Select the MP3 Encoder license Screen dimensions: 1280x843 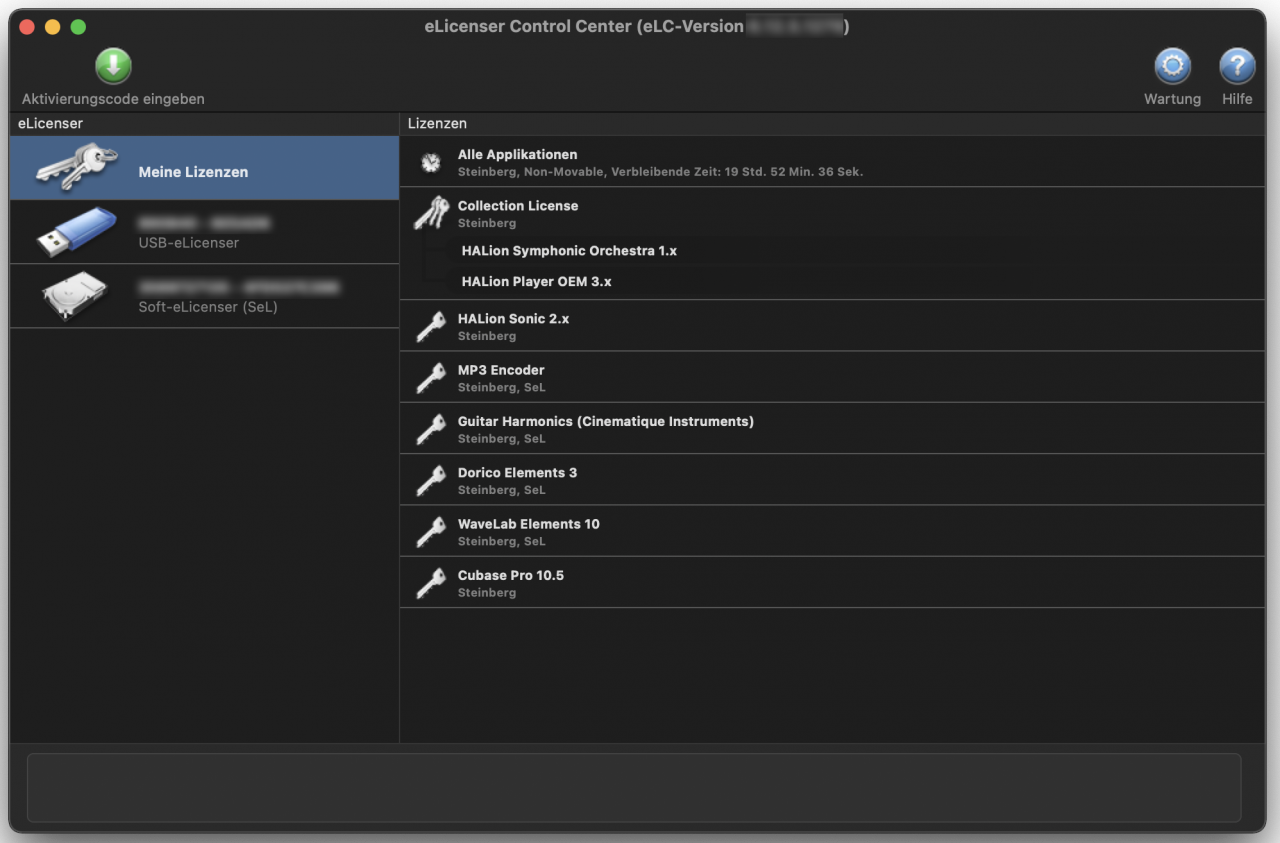coord(832,377)
